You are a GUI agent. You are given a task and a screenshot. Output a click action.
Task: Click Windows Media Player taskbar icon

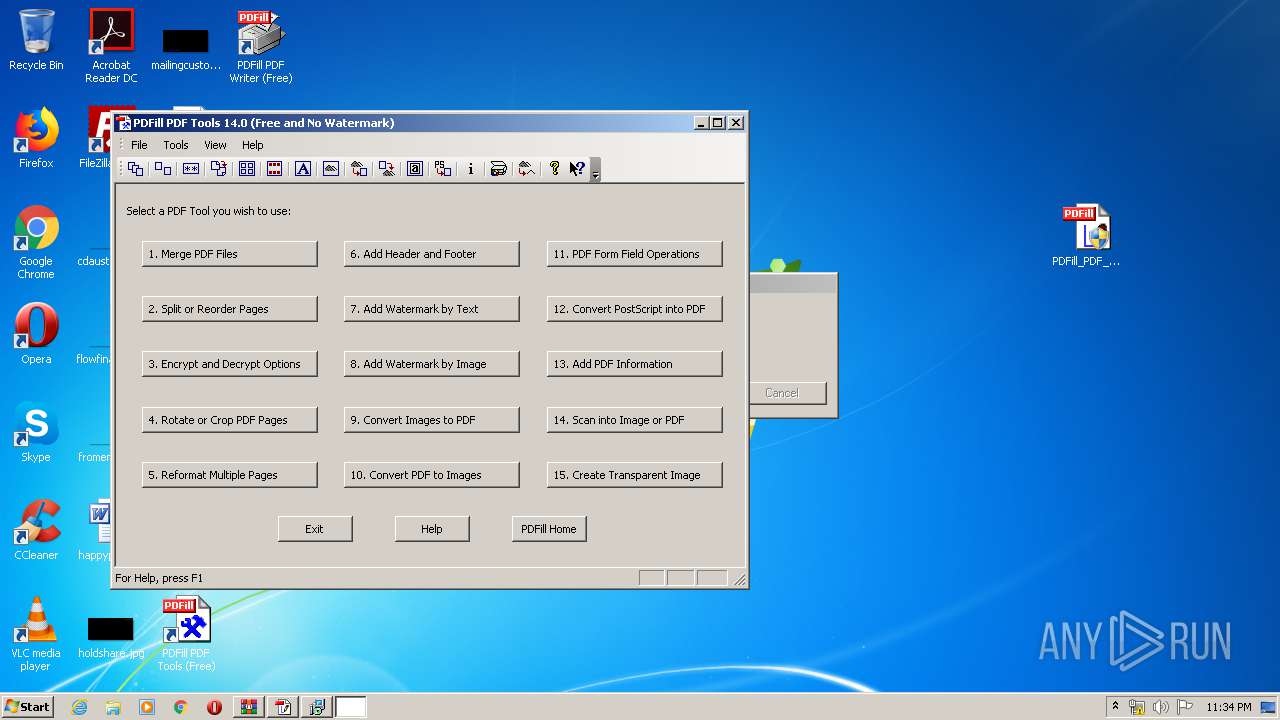(x=147, y=707)
